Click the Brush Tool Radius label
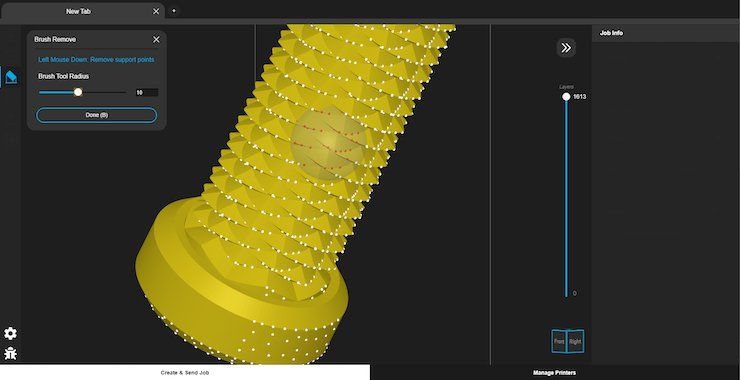This screenshot has width=740, height=380. point(63,76)
